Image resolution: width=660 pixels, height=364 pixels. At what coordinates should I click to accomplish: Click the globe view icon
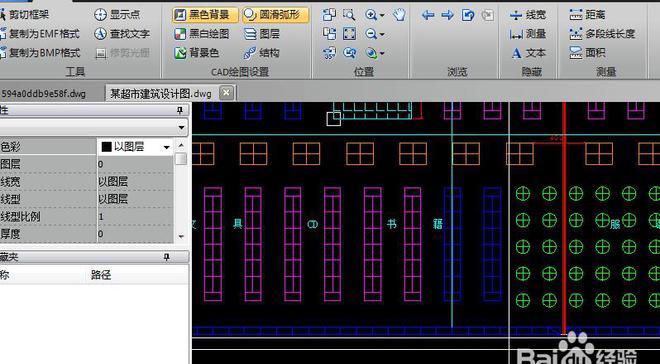(371, 53)
